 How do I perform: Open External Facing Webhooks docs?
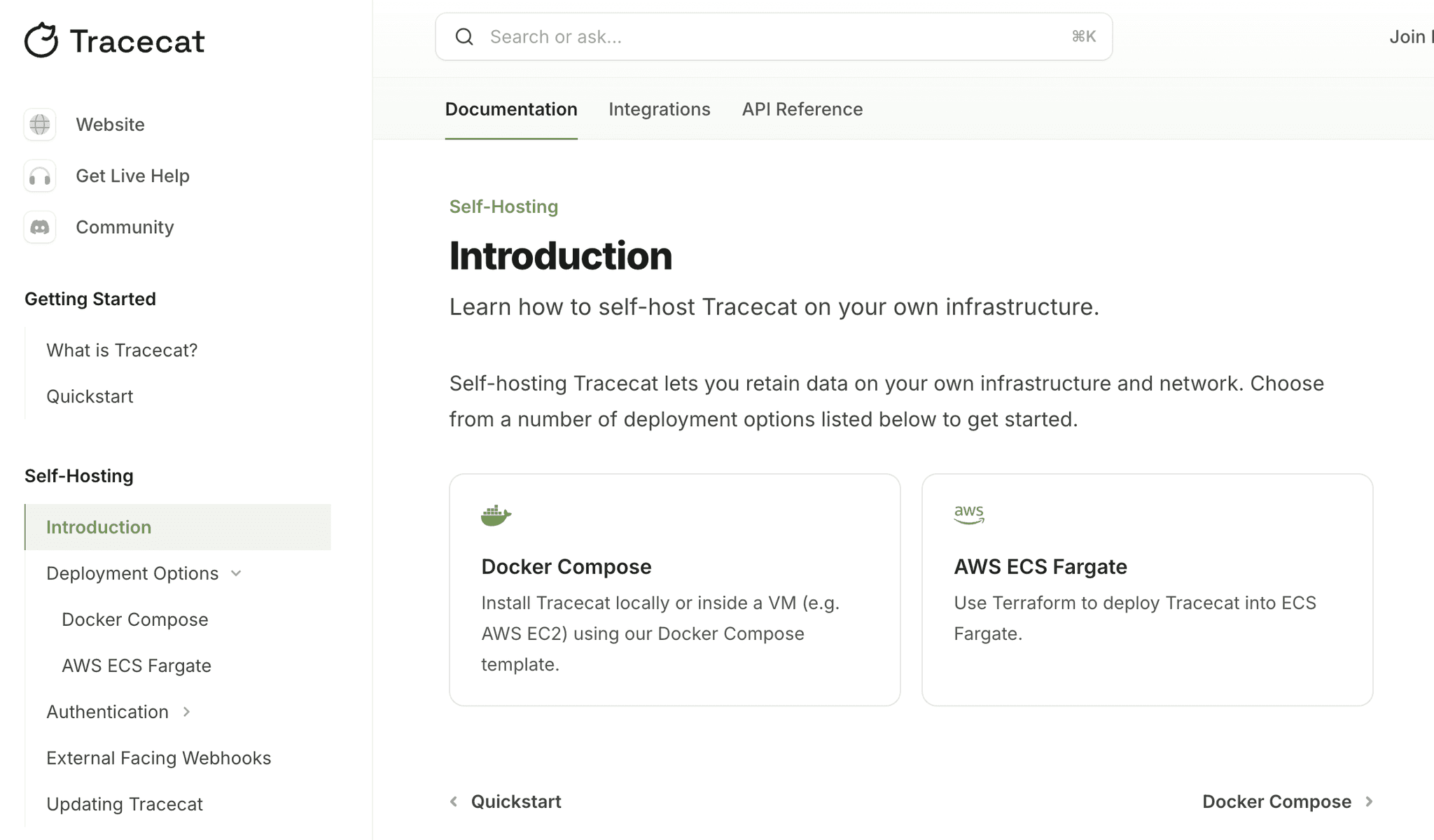point(159,757)
